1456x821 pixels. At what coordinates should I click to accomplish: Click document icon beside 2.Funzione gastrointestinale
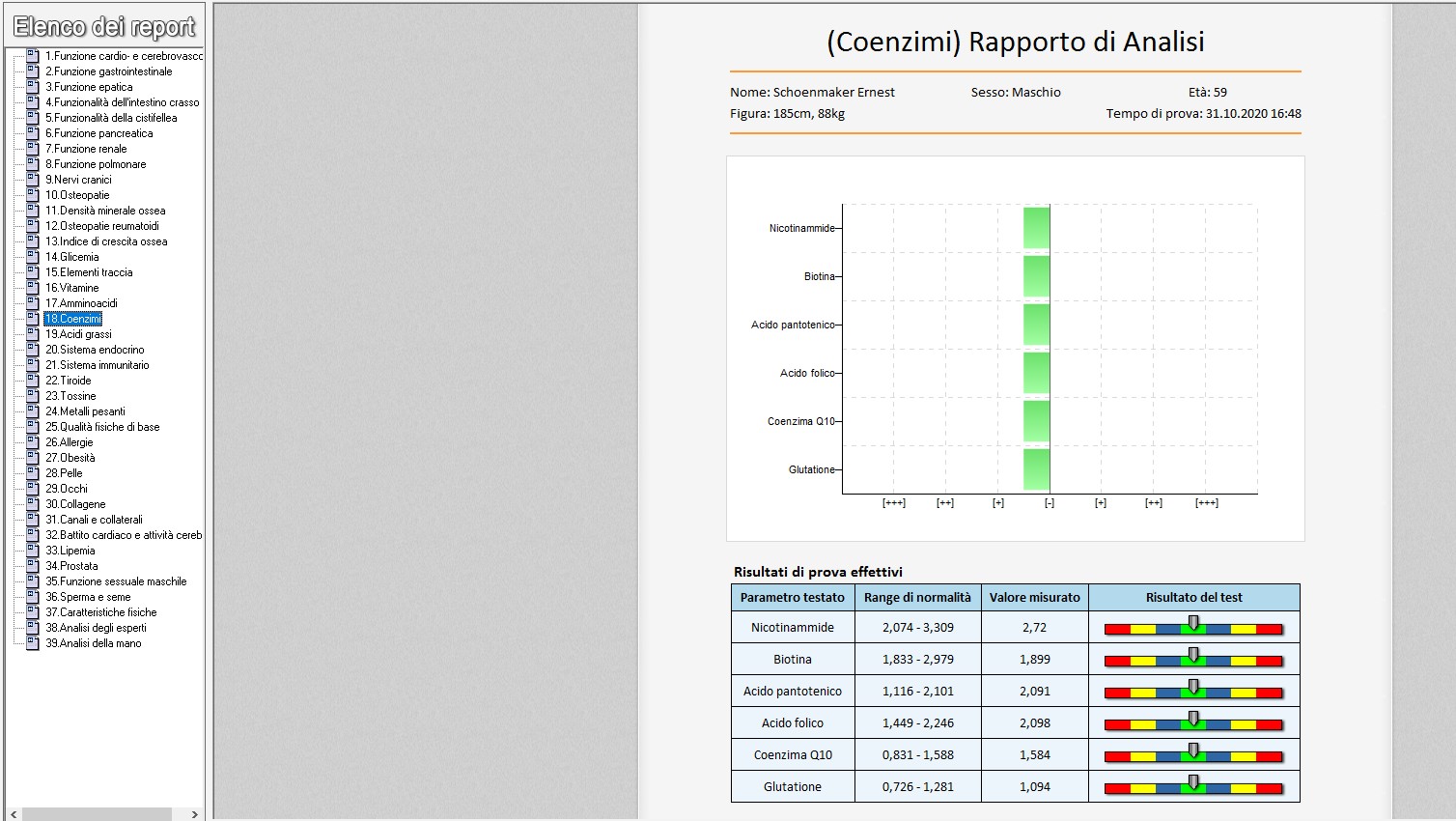click(33, 71)
